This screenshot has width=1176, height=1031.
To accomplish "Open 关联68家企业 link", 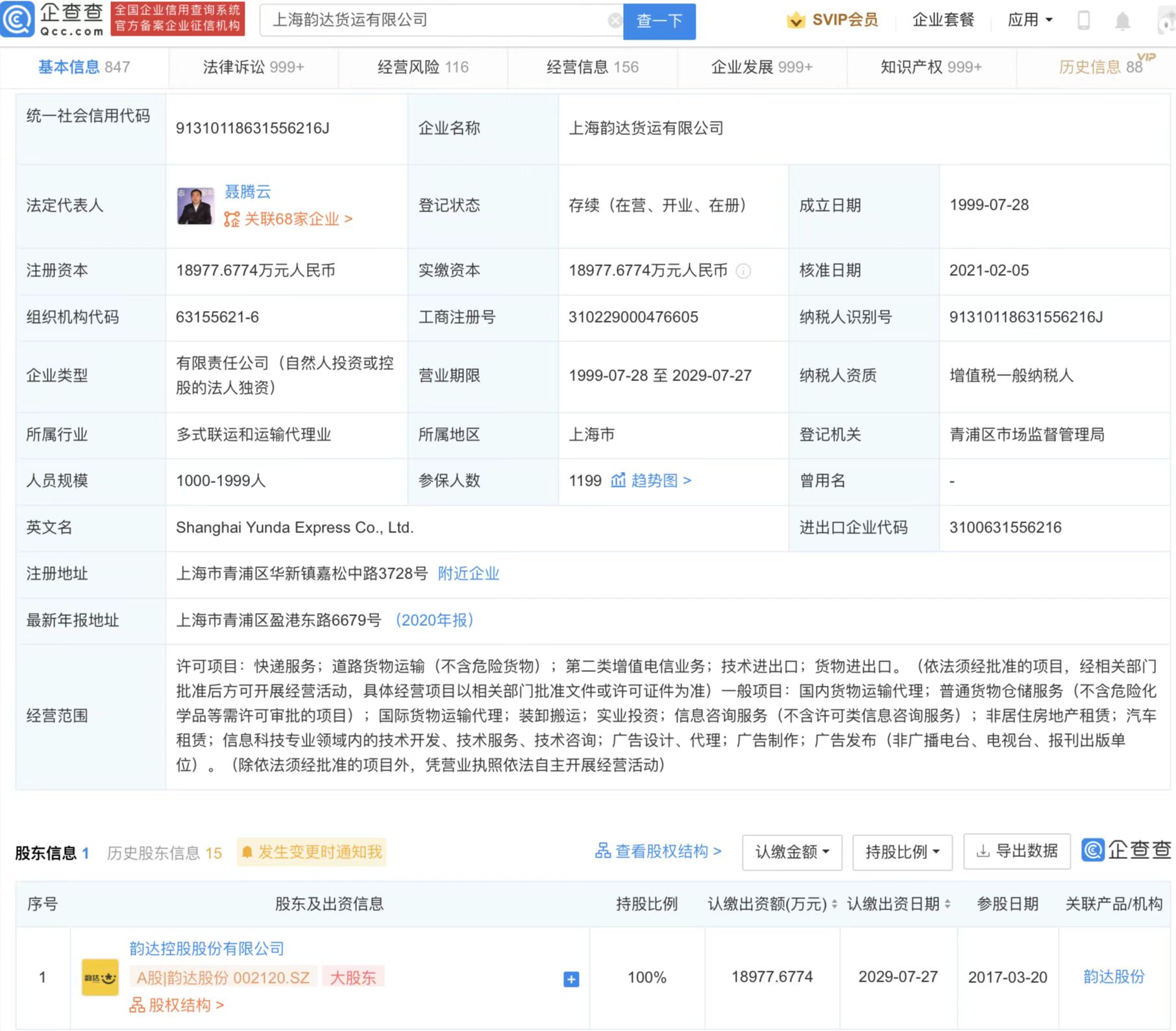I will [x=288, y=219].
